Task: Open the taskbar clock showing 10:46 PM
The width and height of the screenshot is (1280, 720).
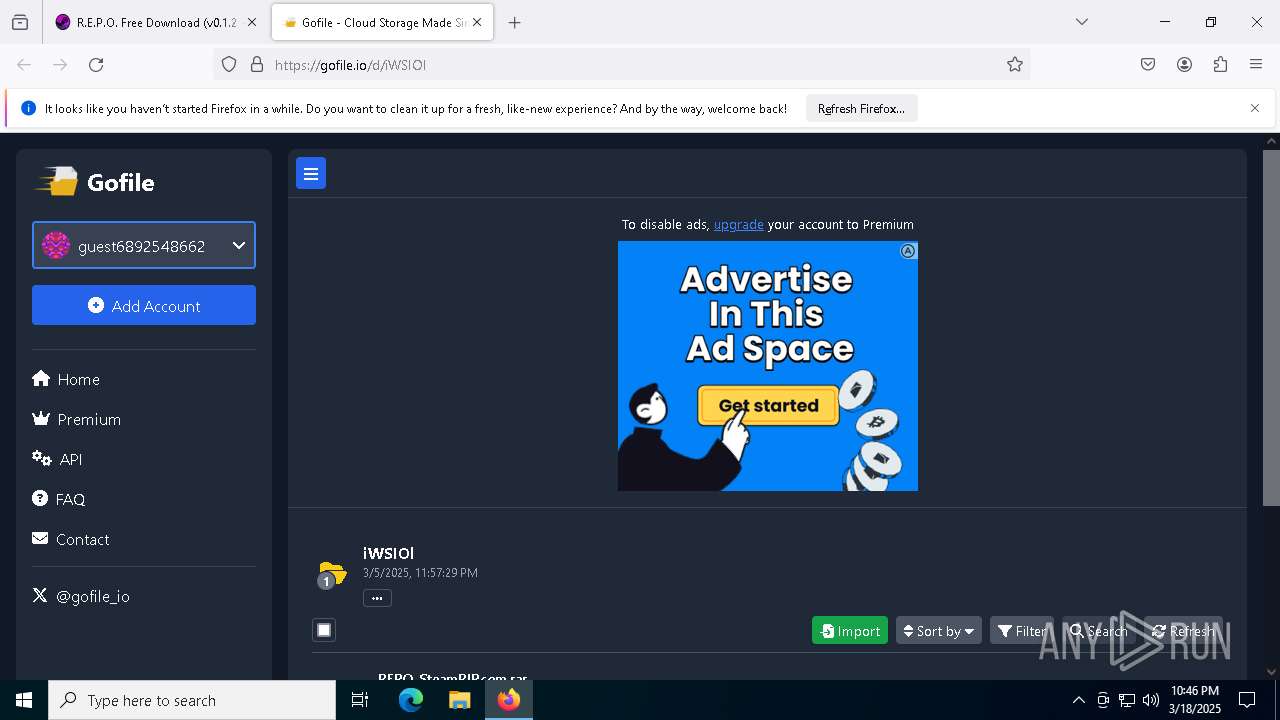Action: pos(1195,700)
